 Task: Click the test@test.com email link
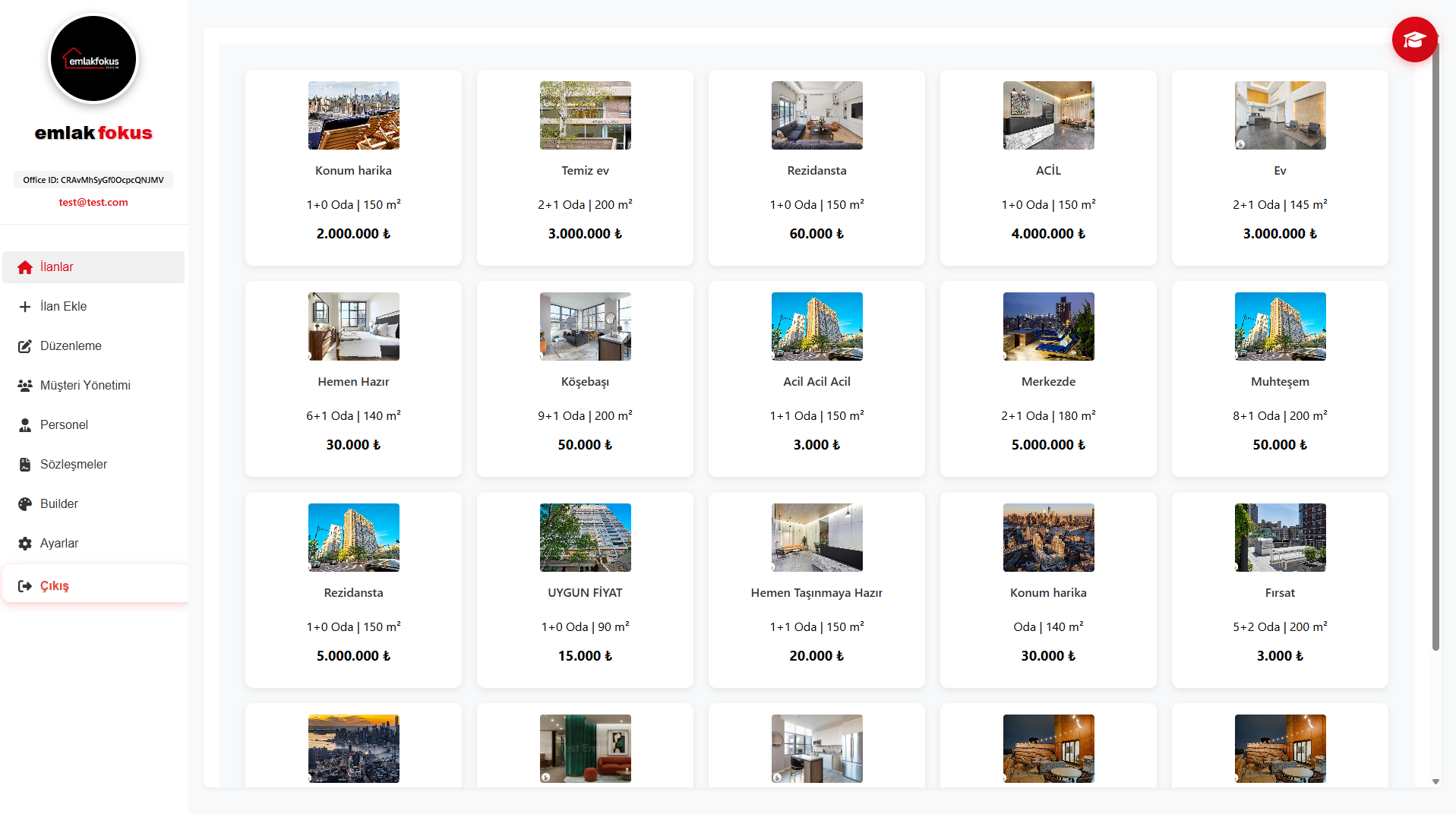point(93,203)
